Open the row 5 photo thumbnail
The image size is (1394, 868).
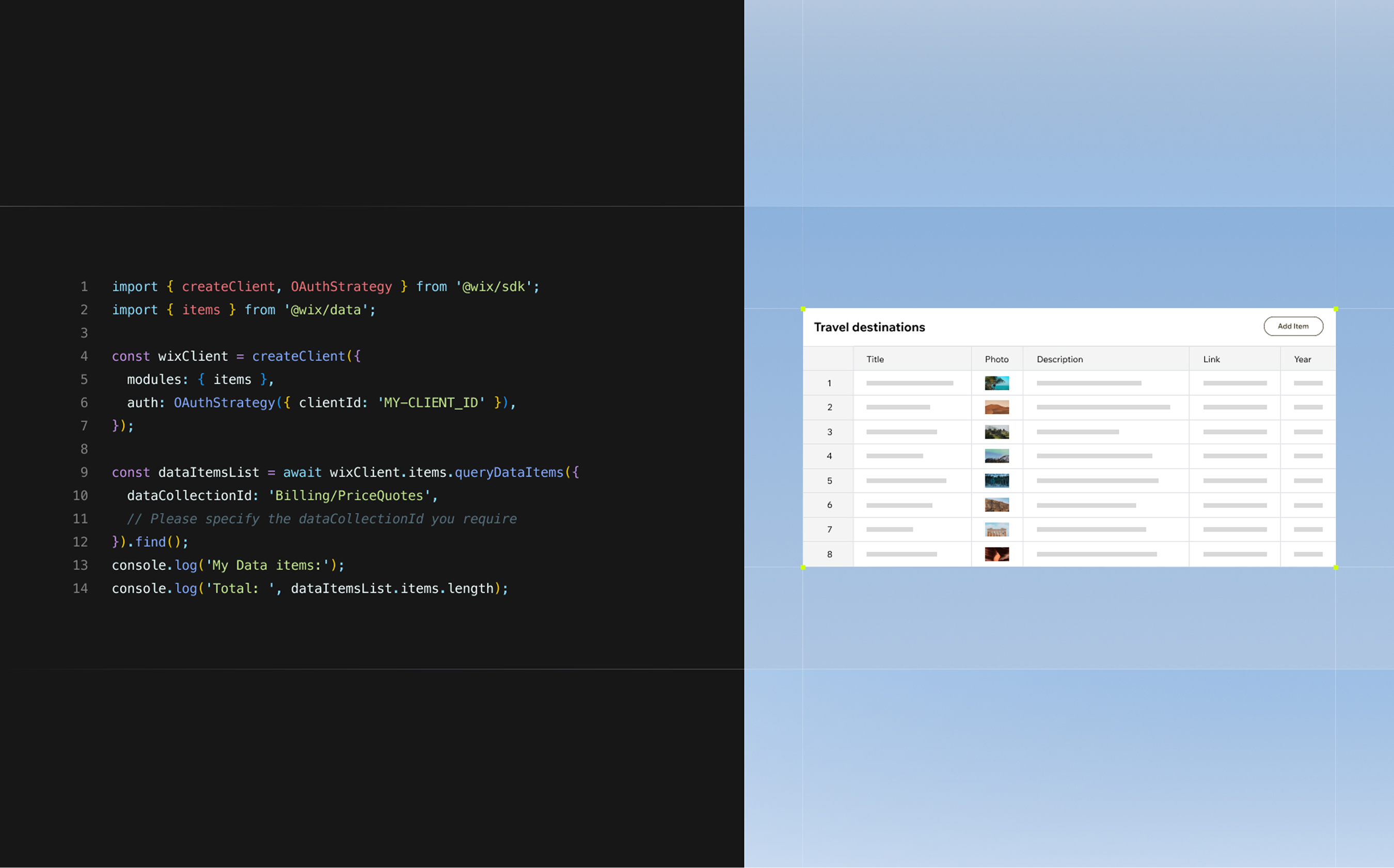tap(996, 480)
